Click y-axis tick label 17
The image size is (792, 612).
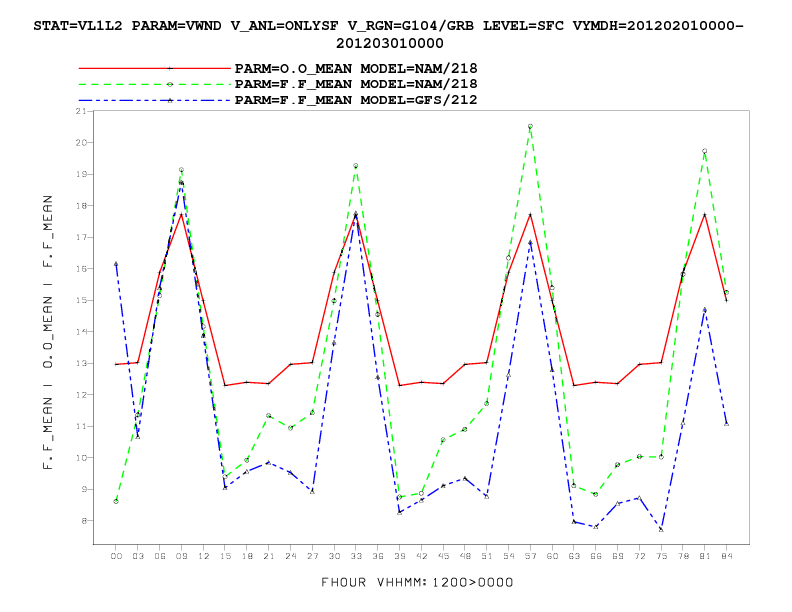click(x=81, y=237)
